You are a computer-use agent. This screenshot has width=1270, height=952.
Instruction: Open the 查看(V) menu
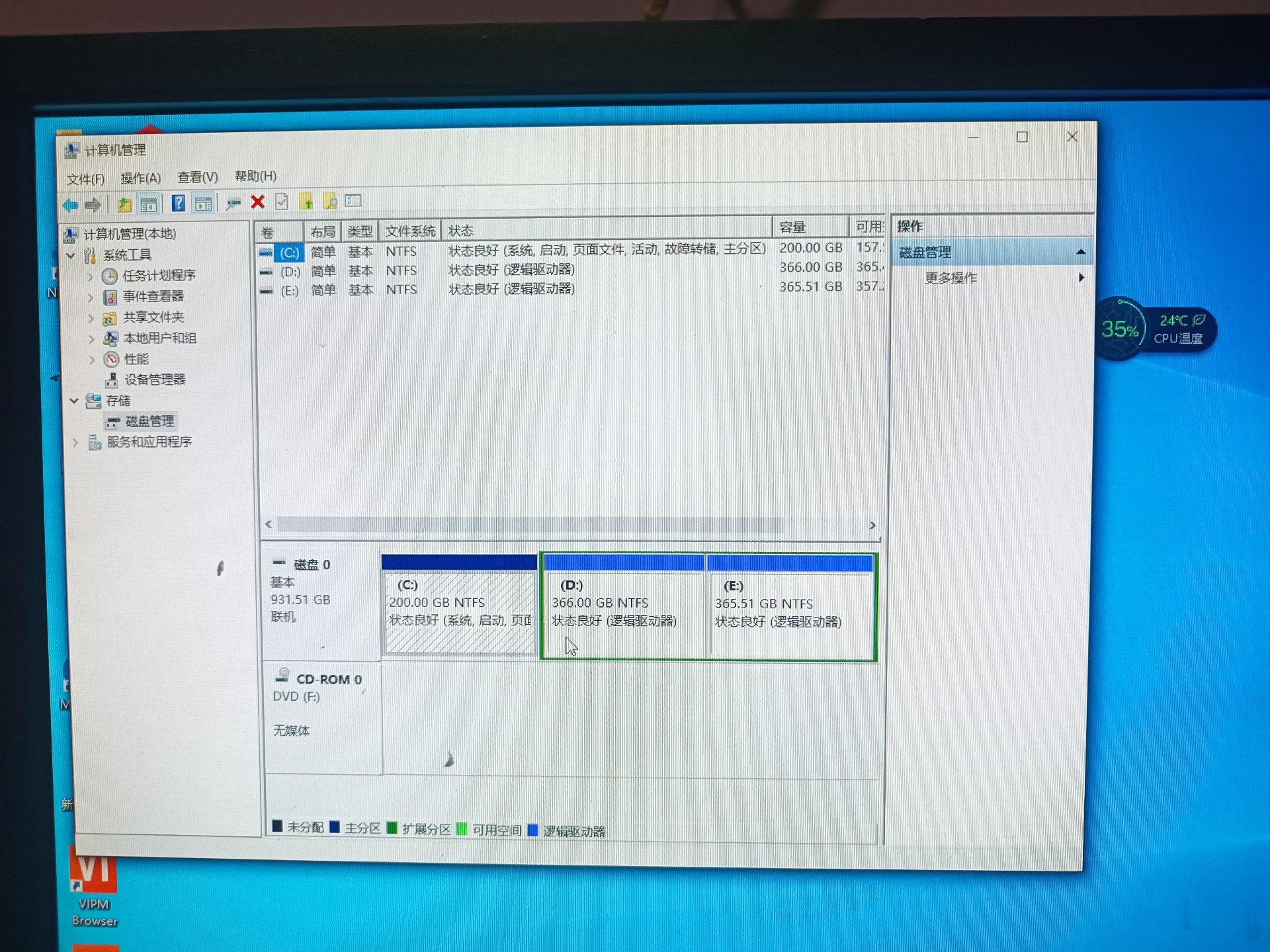coord(197,177)
